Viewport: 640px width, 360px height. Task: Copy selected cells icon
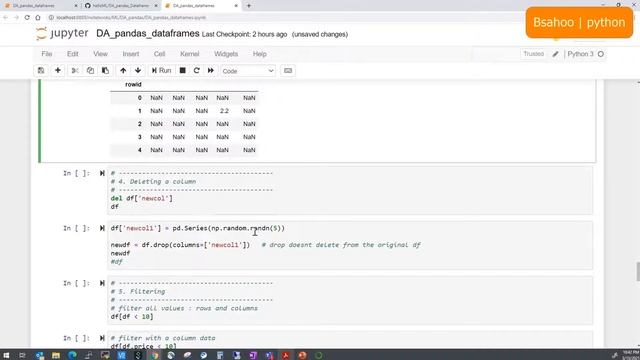click(90, 71)
